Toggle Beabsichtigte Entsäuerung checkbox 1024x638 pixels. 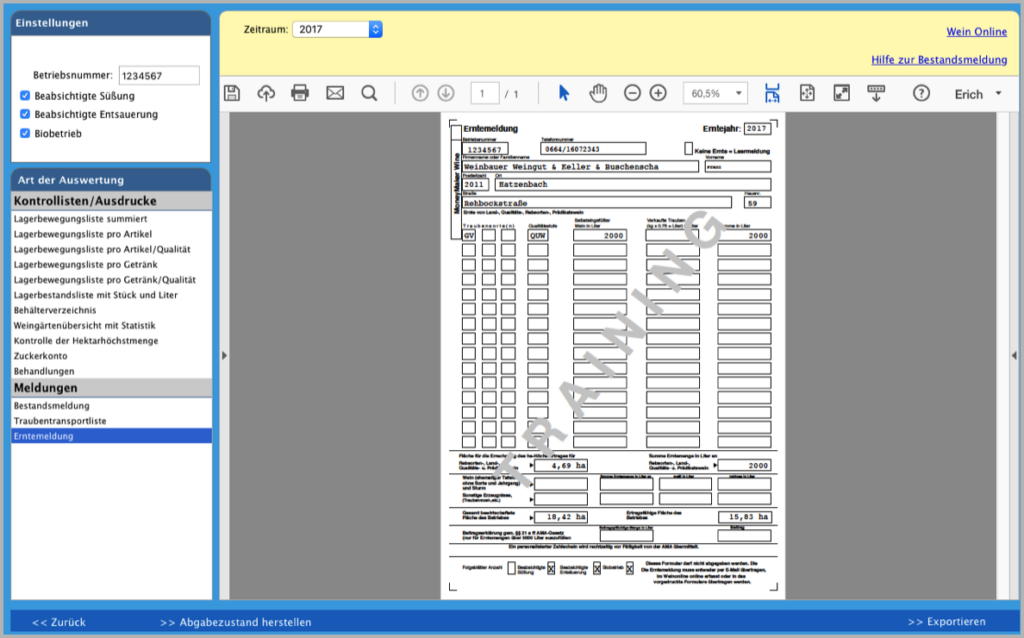pyautogui.click(x=25, y=114)
